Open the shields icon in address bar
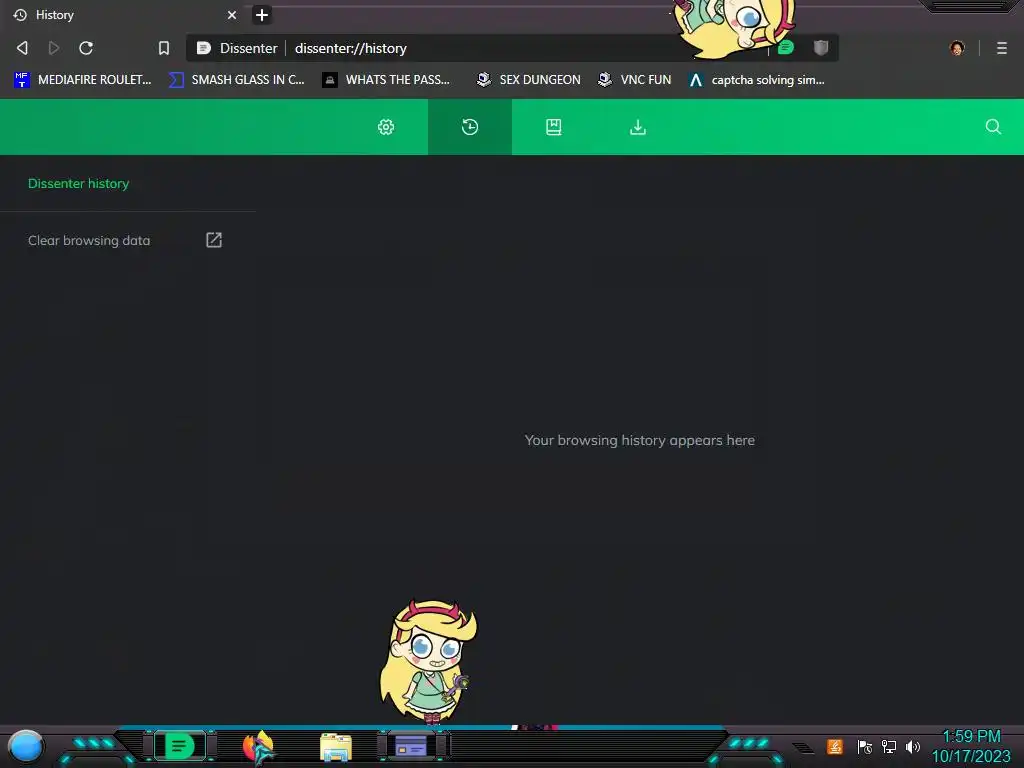Screen dimensions: 1024x768 [821, 47]
